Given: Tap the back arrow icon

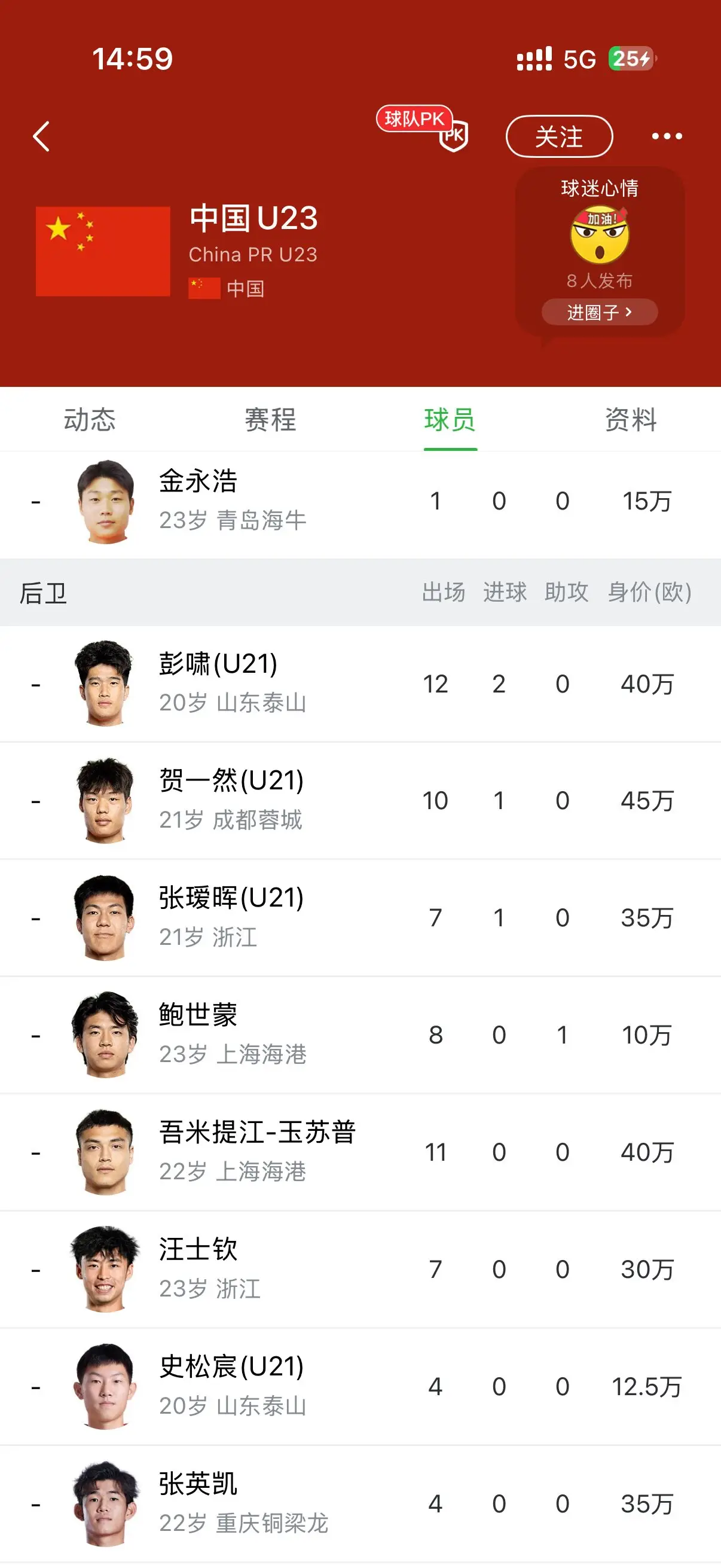Looking at the screenshot, I should [41, 136].
